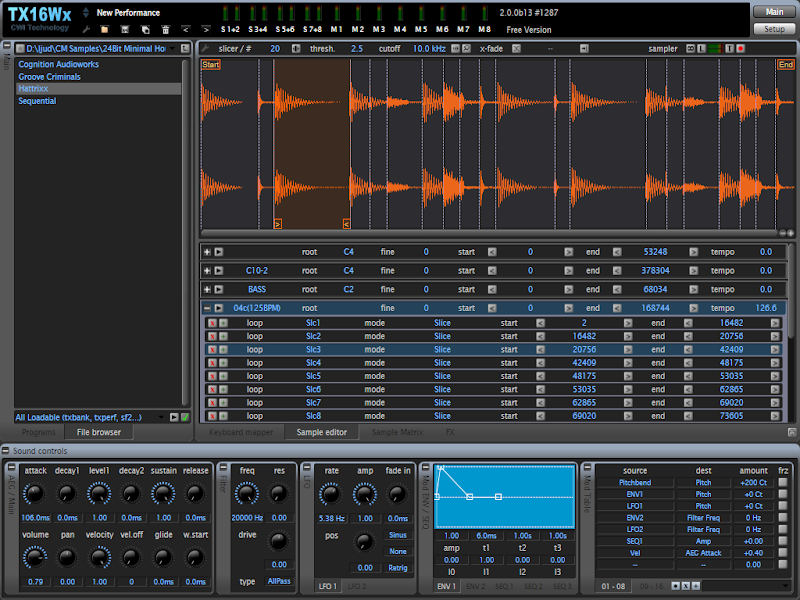Open the Programs tab
800x600 pixels.
pos(38,432)
